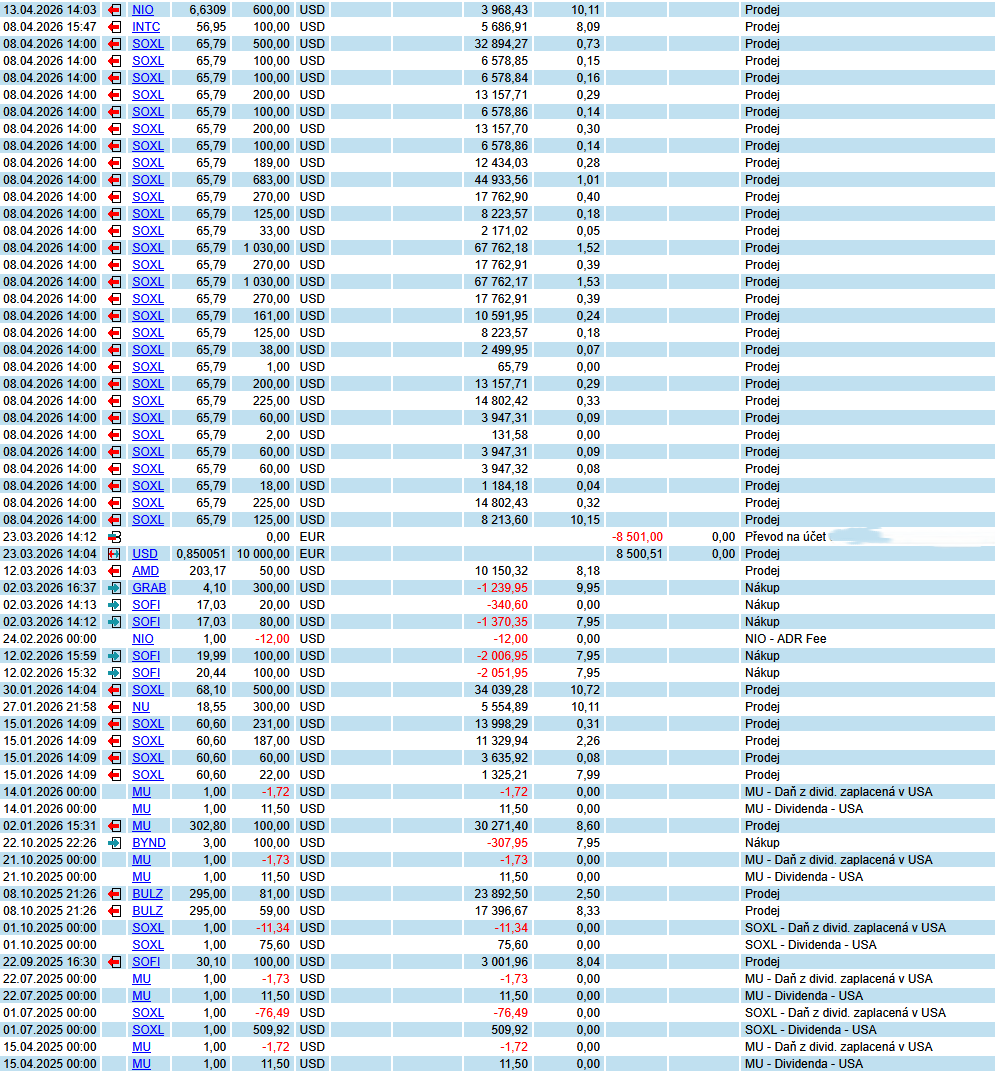Click the sell icon for the MU 302,80 trade
This screenshot has width=995, height=1071.
pos(114,826)
